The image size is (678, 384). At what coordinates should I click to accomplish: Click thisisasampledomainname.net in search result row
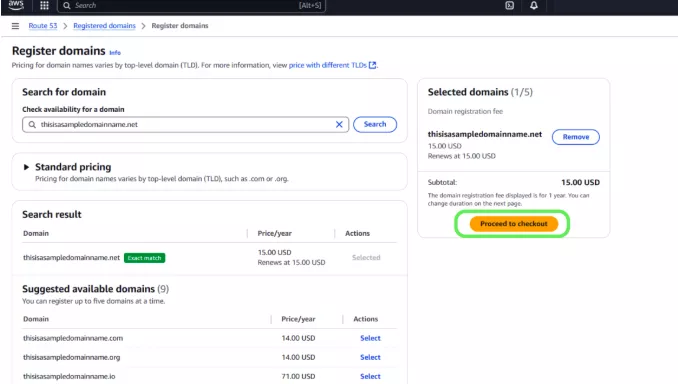pyautogui.click(x=71, y=258)
